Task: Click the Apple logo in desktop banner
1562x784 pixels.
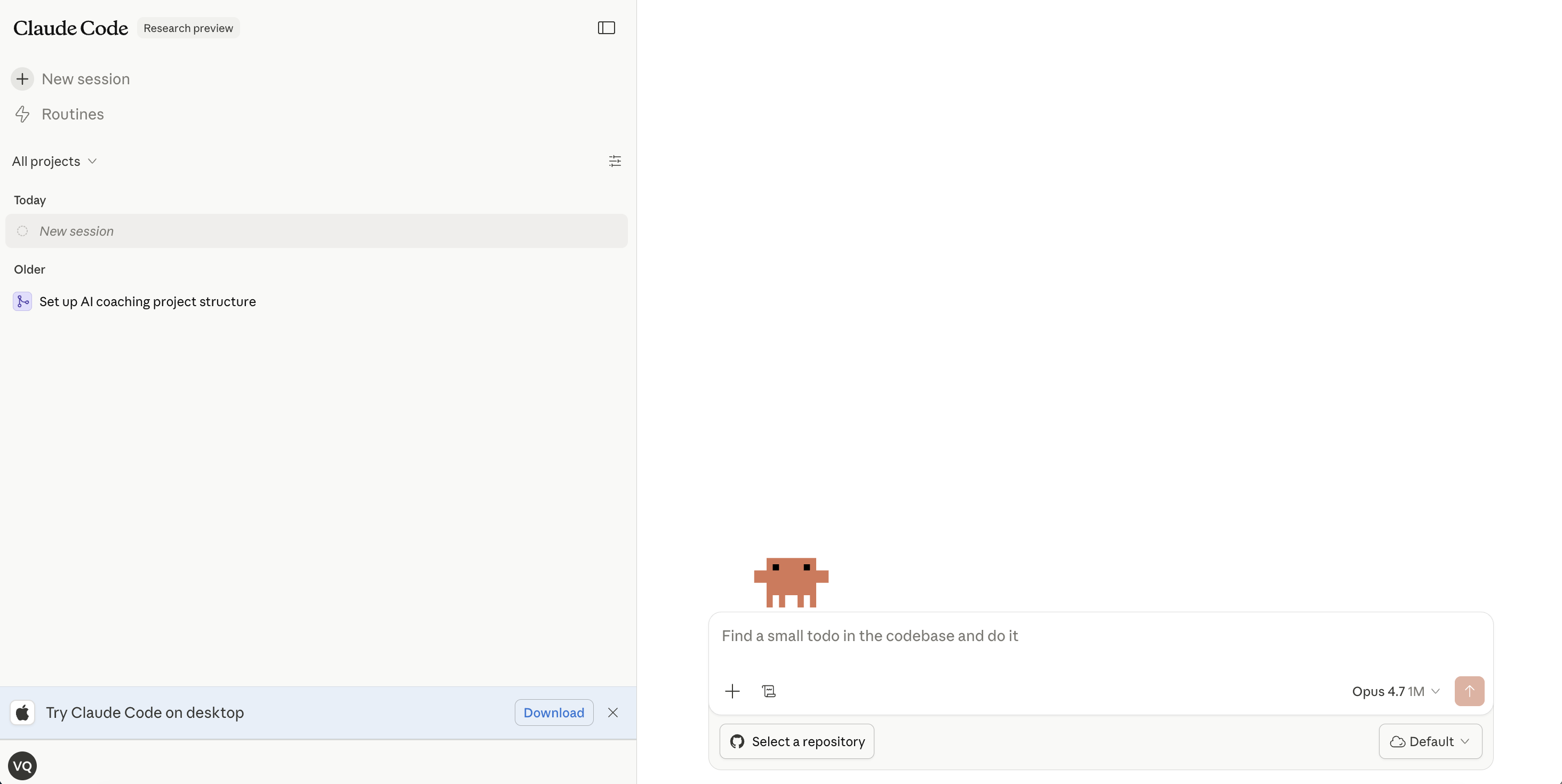Action: pos(22,713)
